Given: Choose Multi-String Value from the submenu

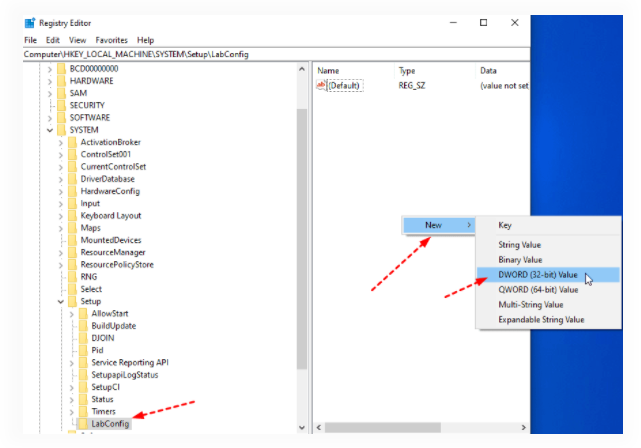Looking at the screenshot, I should pos(548,305).
